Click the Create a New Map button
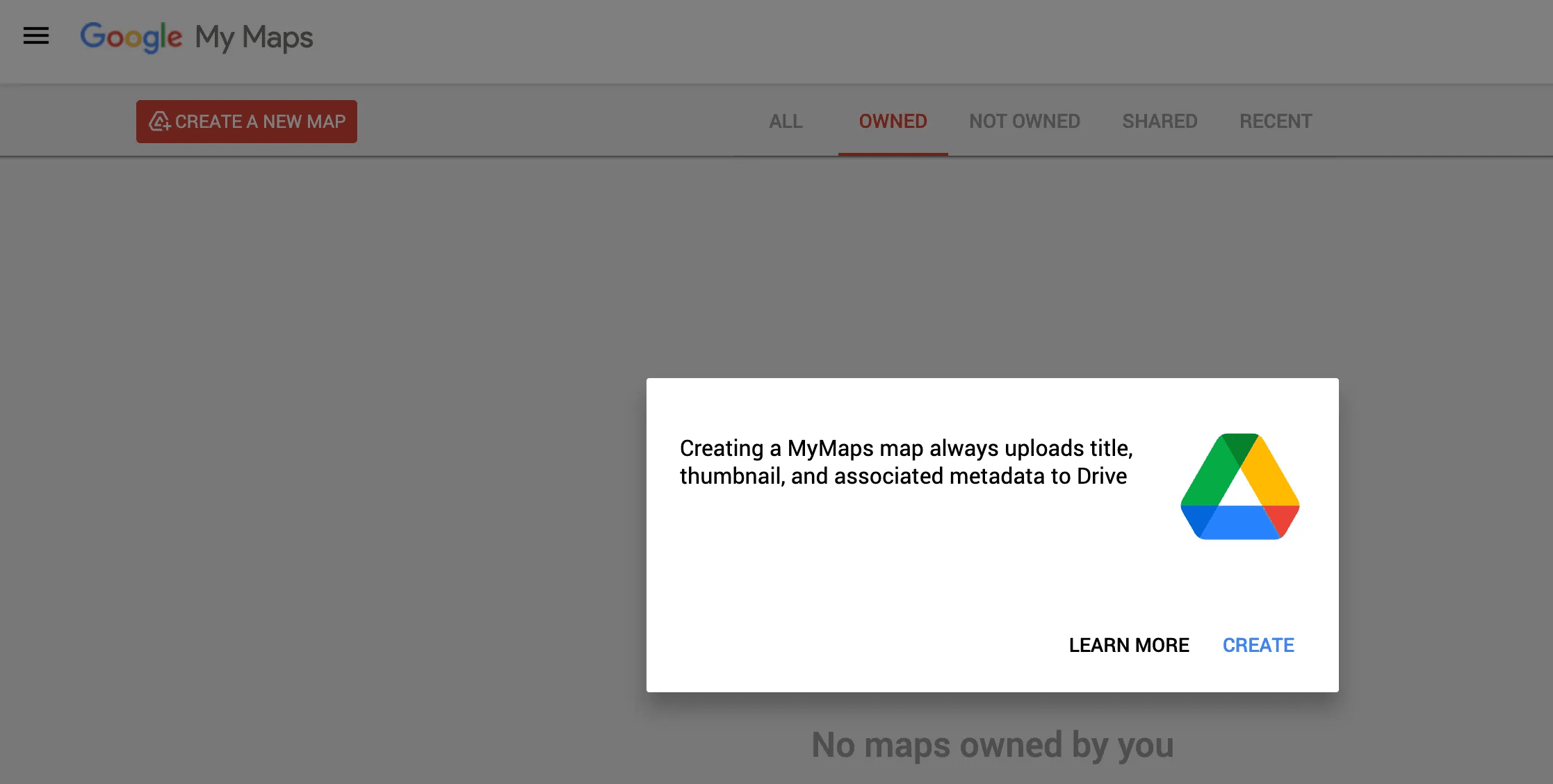1553x784 pixels. click(x=247, y=122)
